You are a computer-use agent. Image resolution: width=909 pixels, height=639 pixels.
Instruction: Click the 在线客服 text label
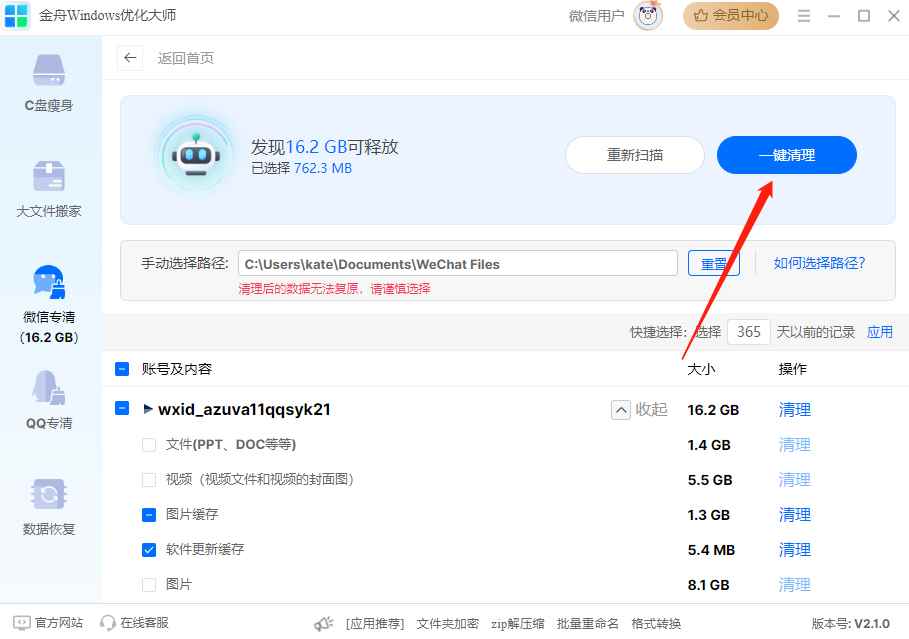(144, 623)
